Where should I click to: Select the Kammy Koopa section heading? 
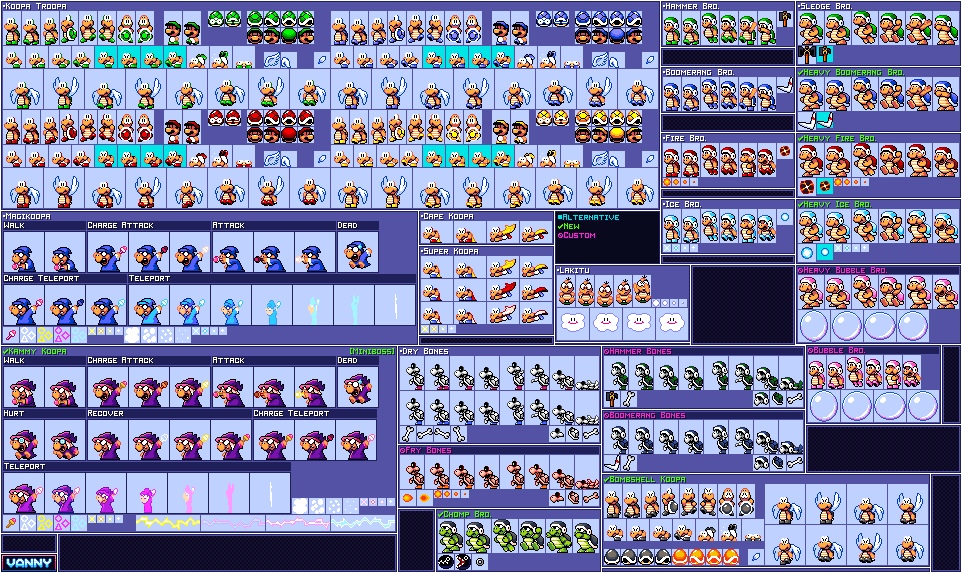[36, 352]
